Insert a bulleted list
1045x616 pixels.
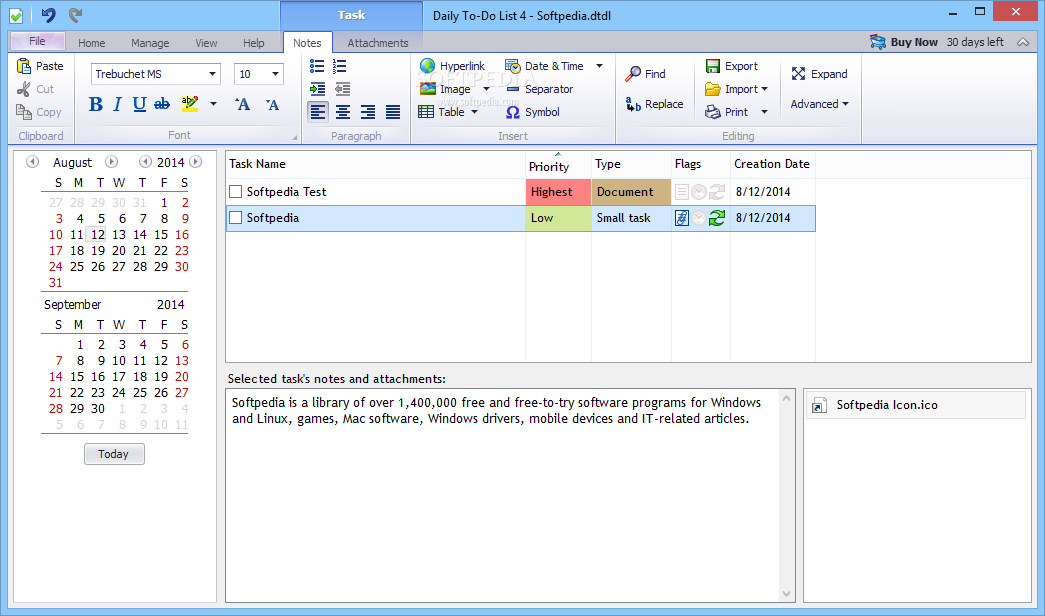pyautogui.click(x=317, y=66)
